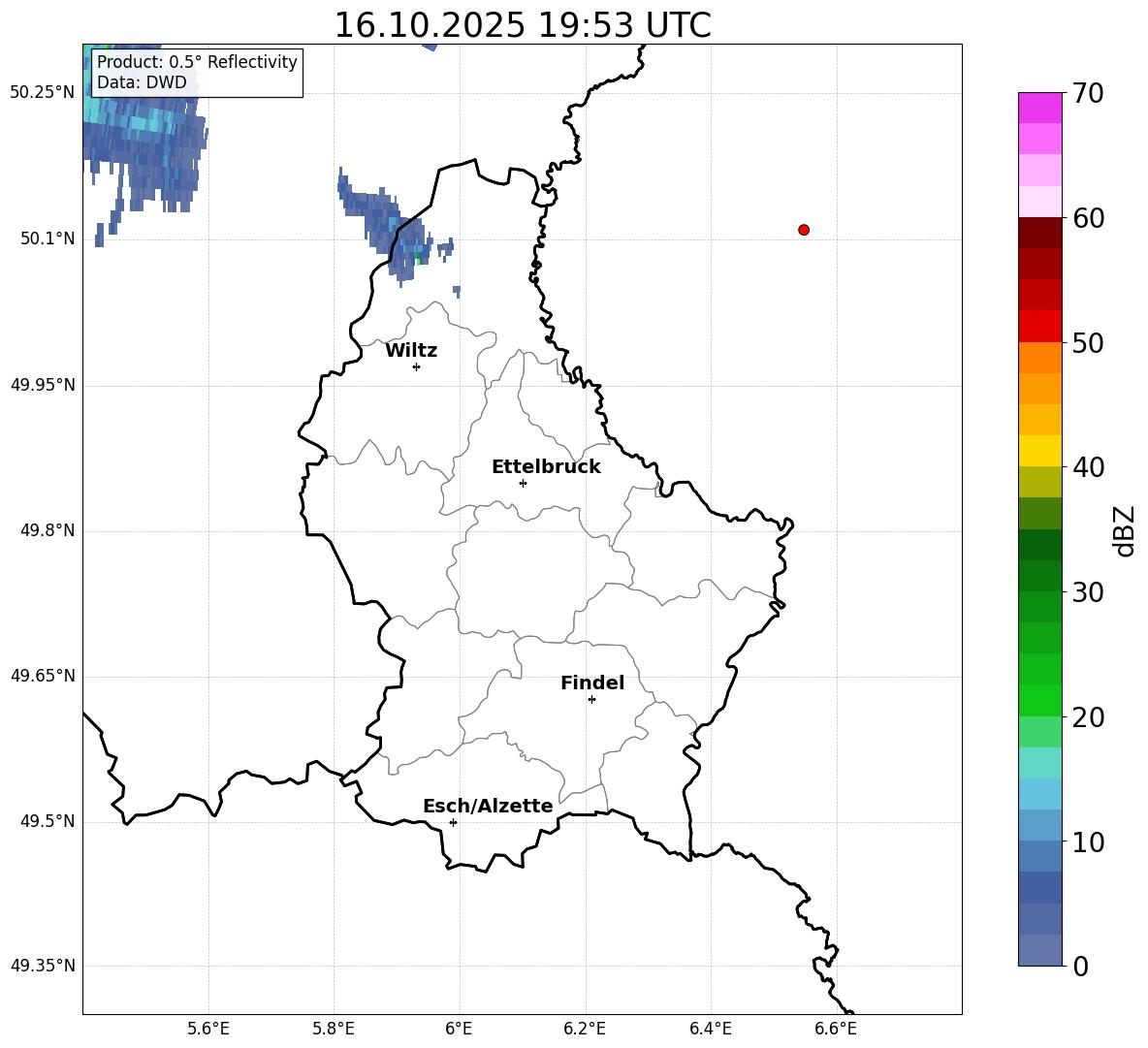Click the 5.8°E longitude label
This screenshot has width=1148, height=1048.
pyautogui.click(x=334, y=1029)
